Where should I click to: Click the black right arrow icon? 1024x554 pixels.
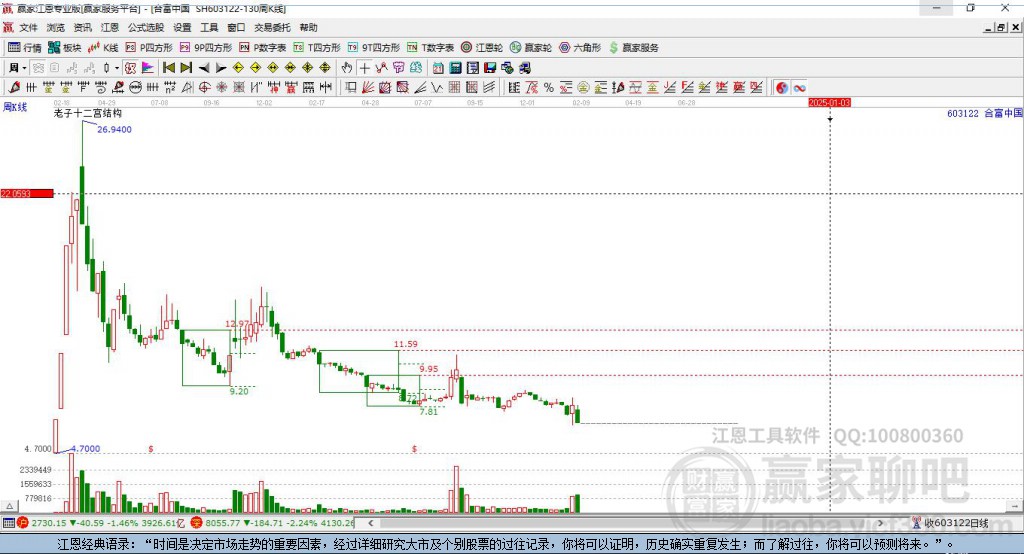click(x=221, y=68)
